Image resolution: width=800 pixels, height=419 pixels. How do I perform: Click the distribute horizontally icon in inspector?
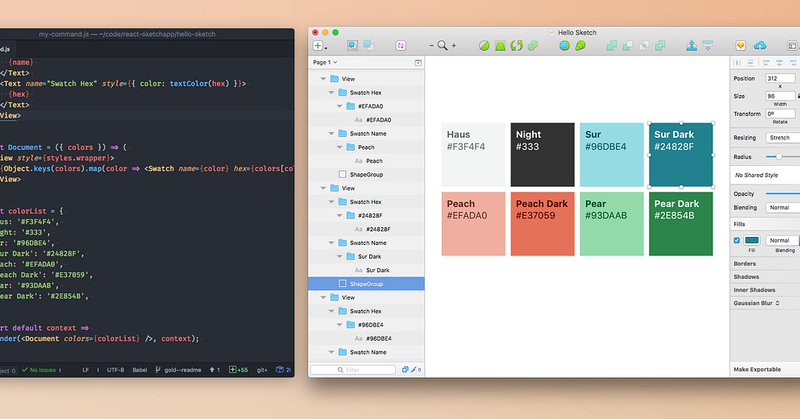click(737, 63)
